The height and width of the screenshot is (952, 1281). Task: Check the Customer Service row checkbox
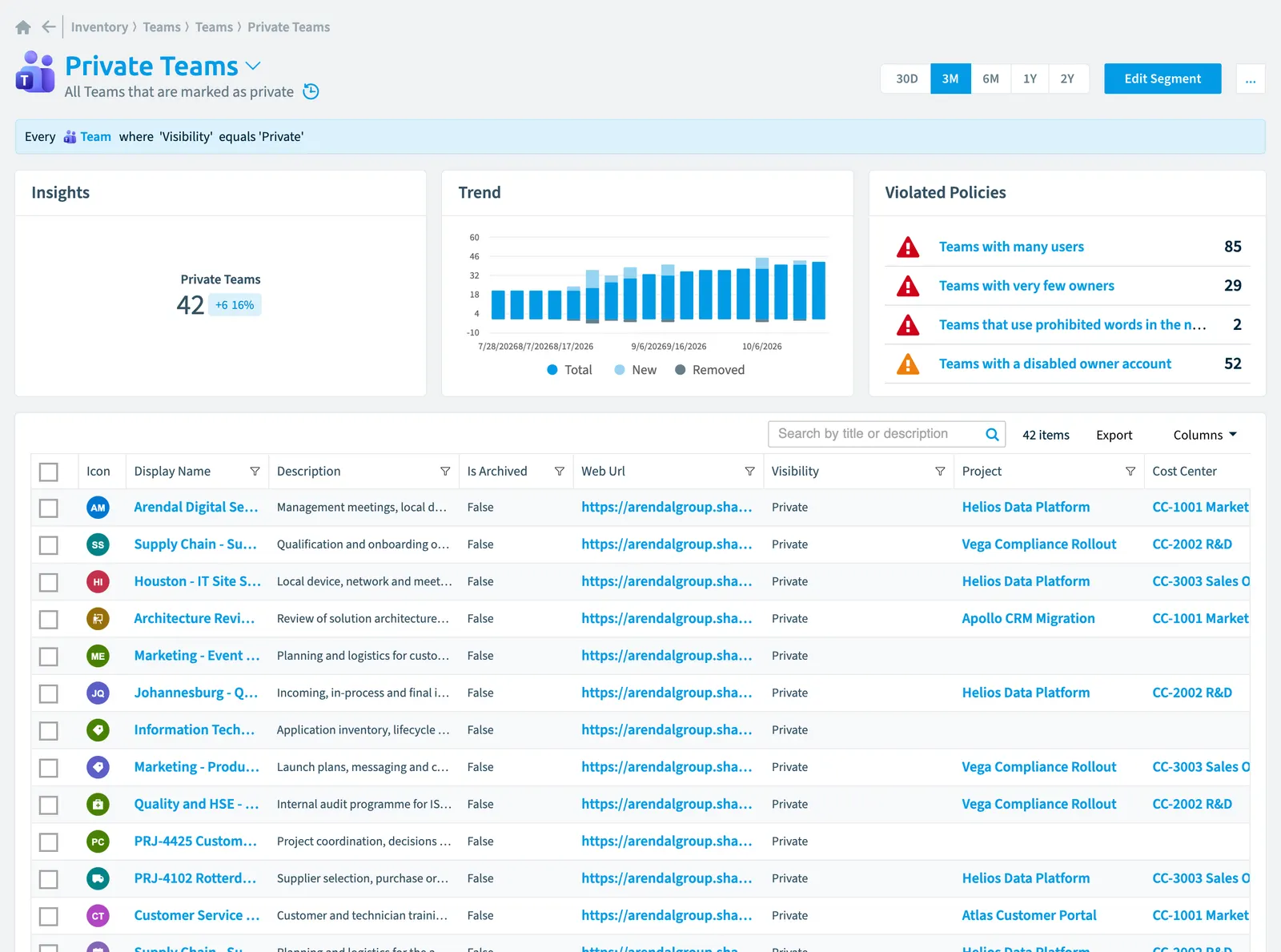click(49, 916)
